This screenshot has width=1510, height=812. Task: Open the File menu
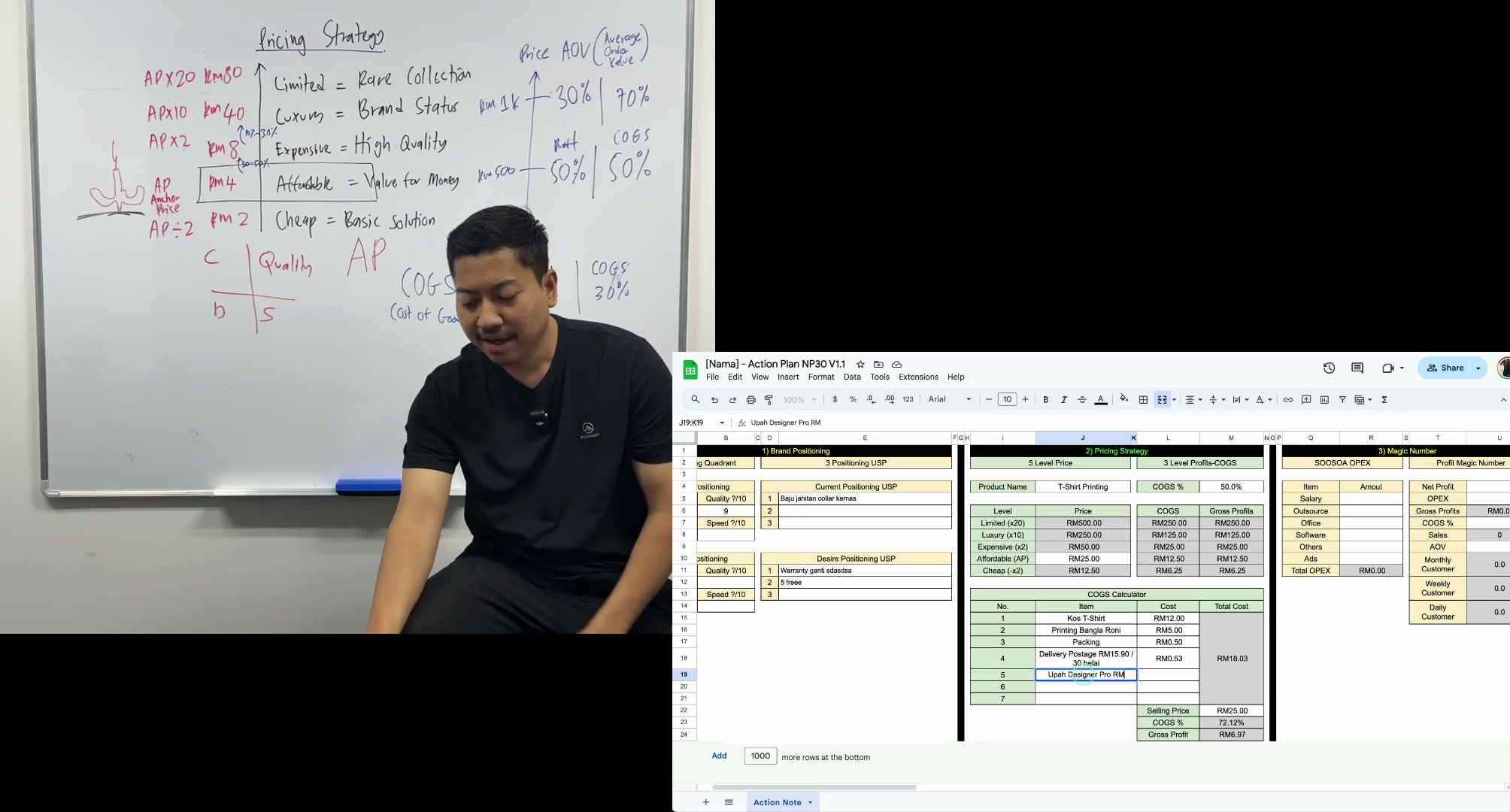coord(712,377)
